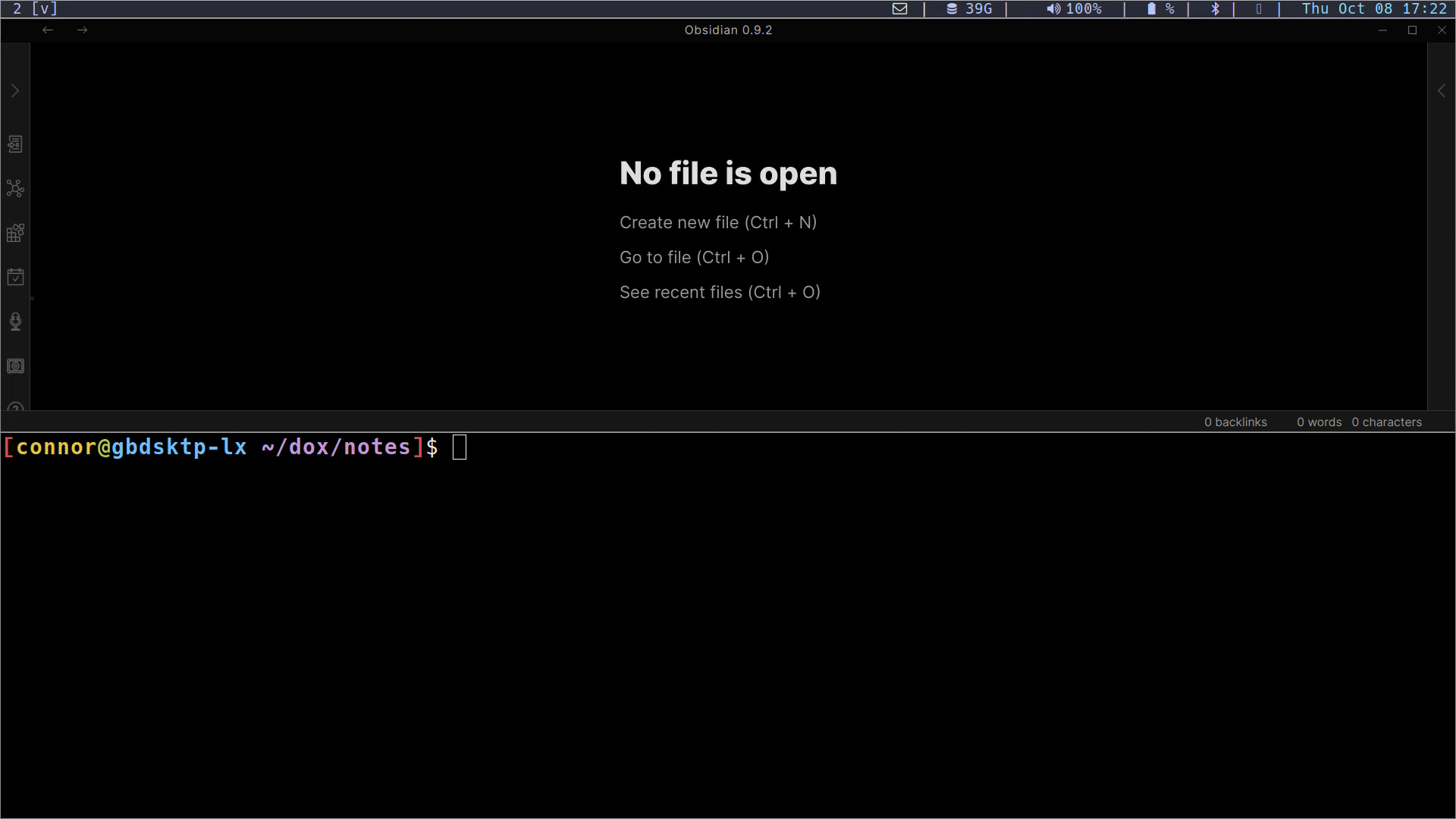Click the Bluetooth icon in top bar
This screenshot has height=819, width=1456.
point(1215,9)
